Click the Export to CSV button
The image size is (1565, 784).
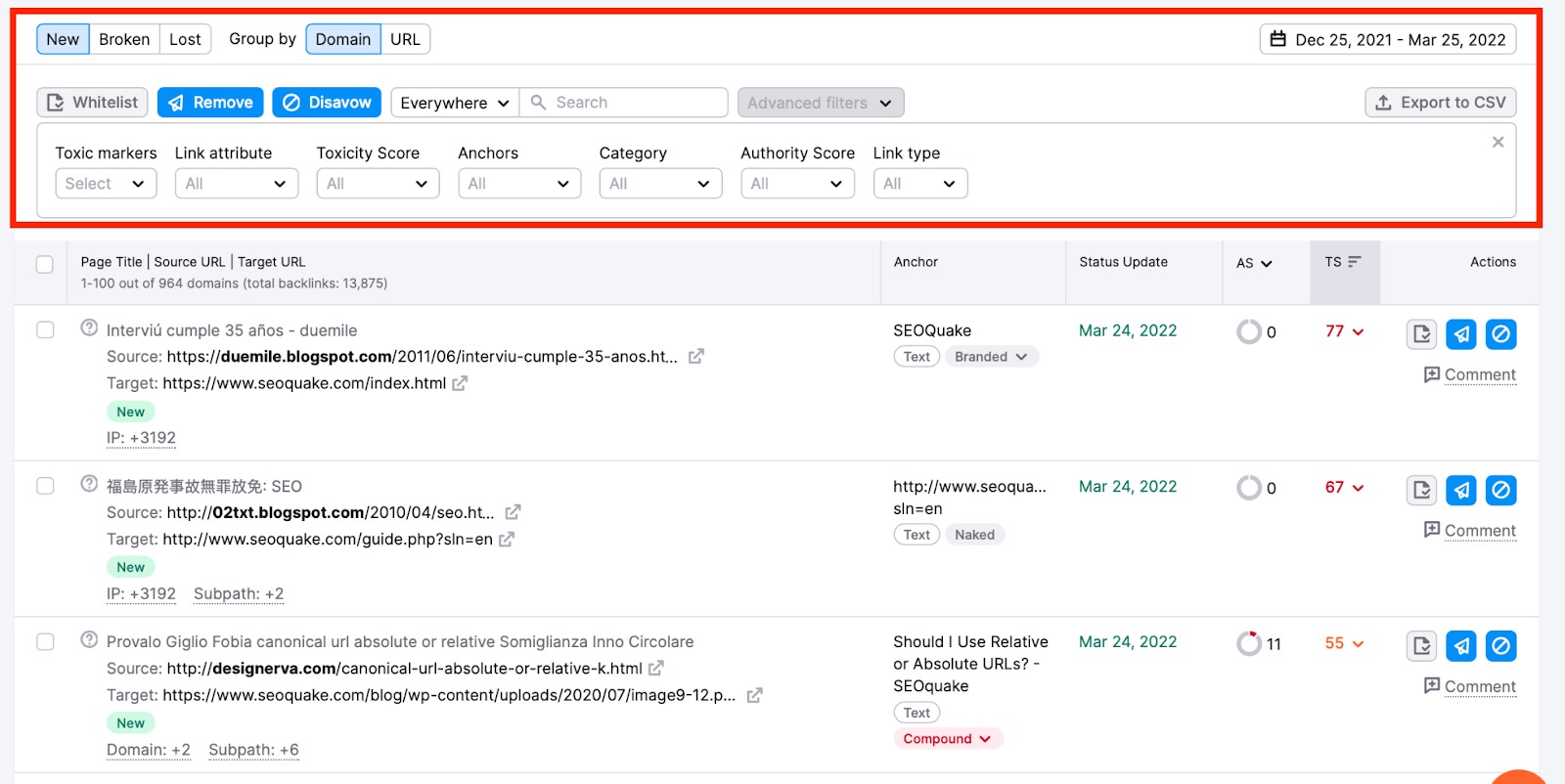coord(1440,103)
